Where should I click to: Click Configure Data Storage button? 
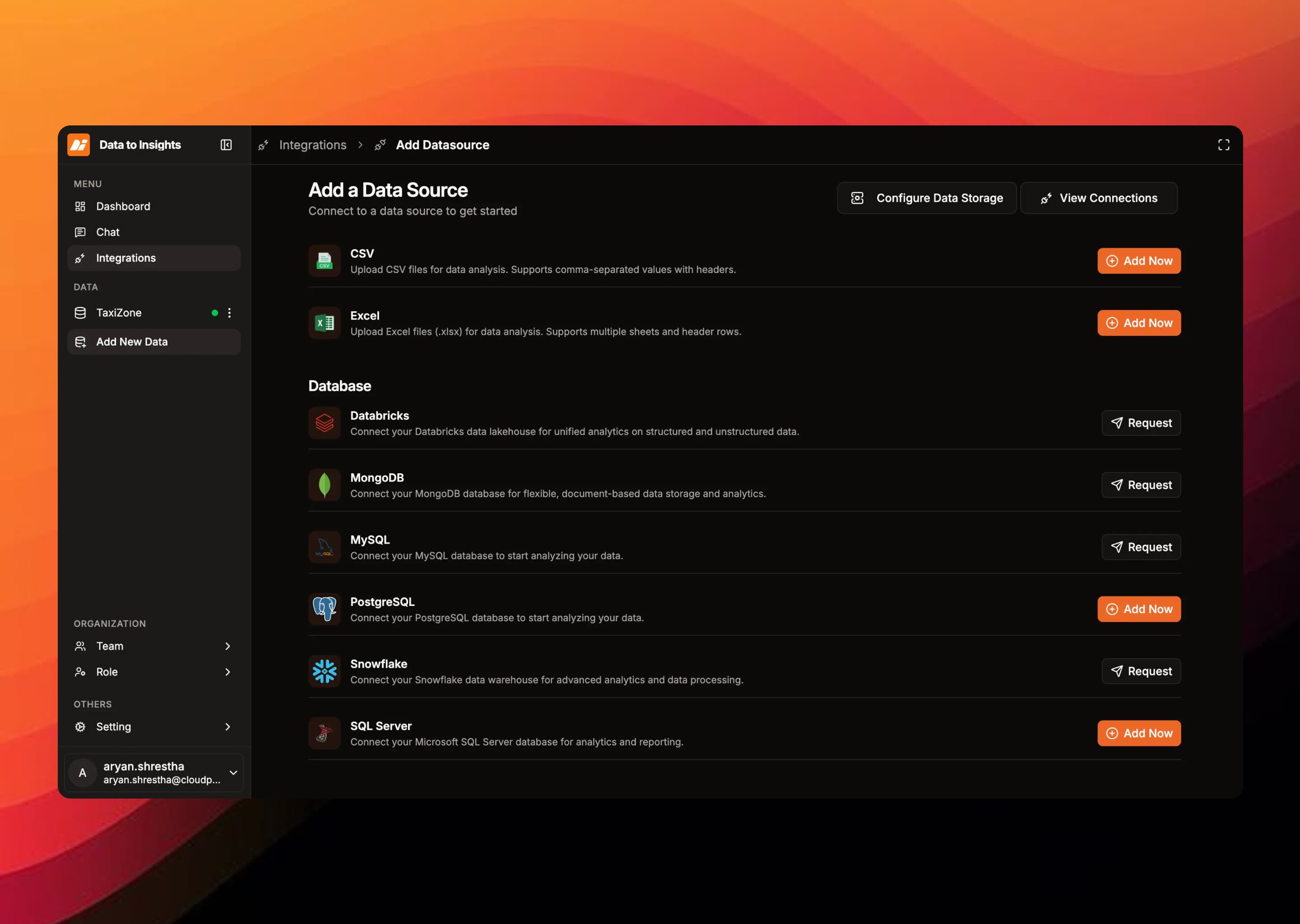[x=927, y=198]
